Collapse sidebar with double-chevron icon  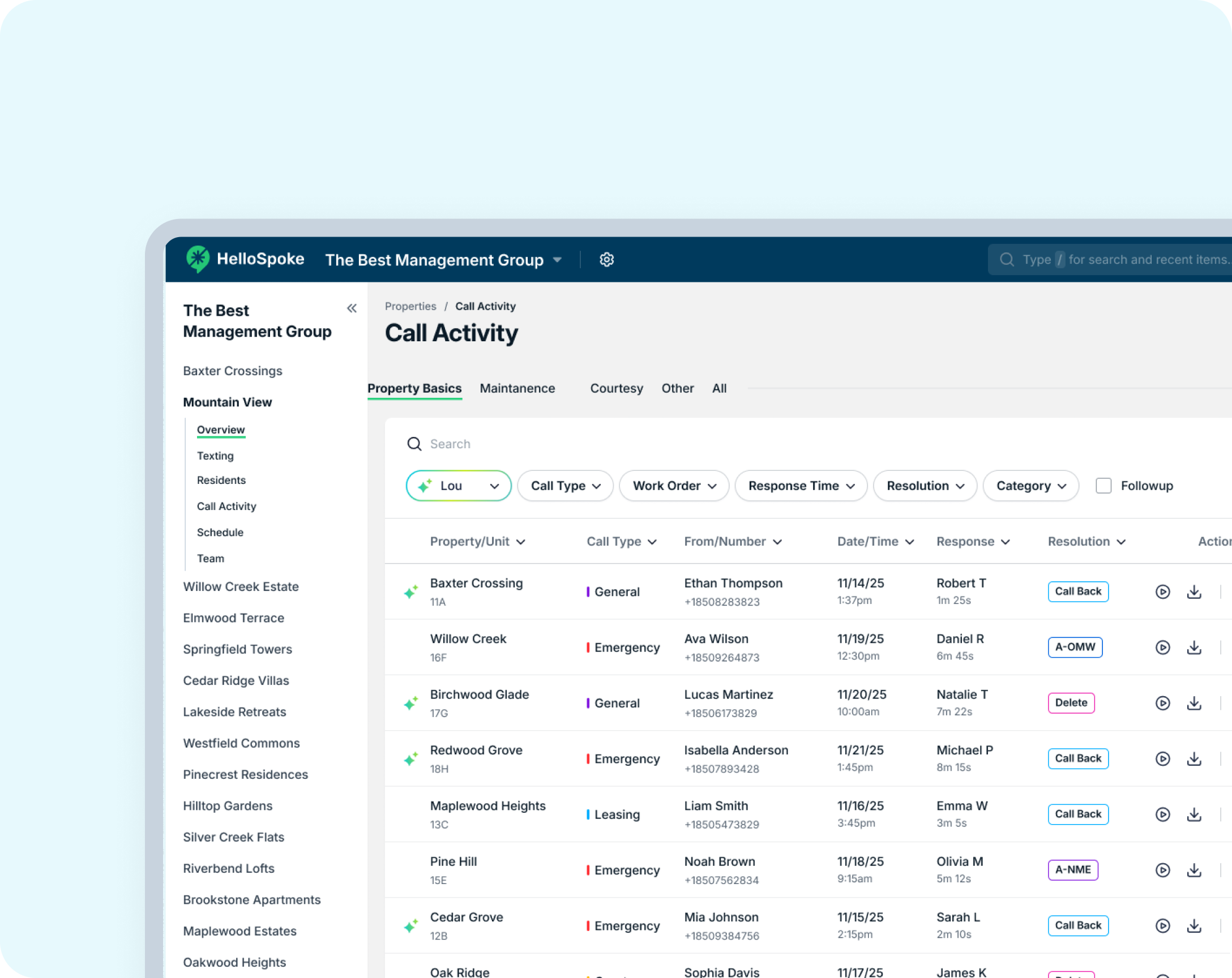(352, 308)
